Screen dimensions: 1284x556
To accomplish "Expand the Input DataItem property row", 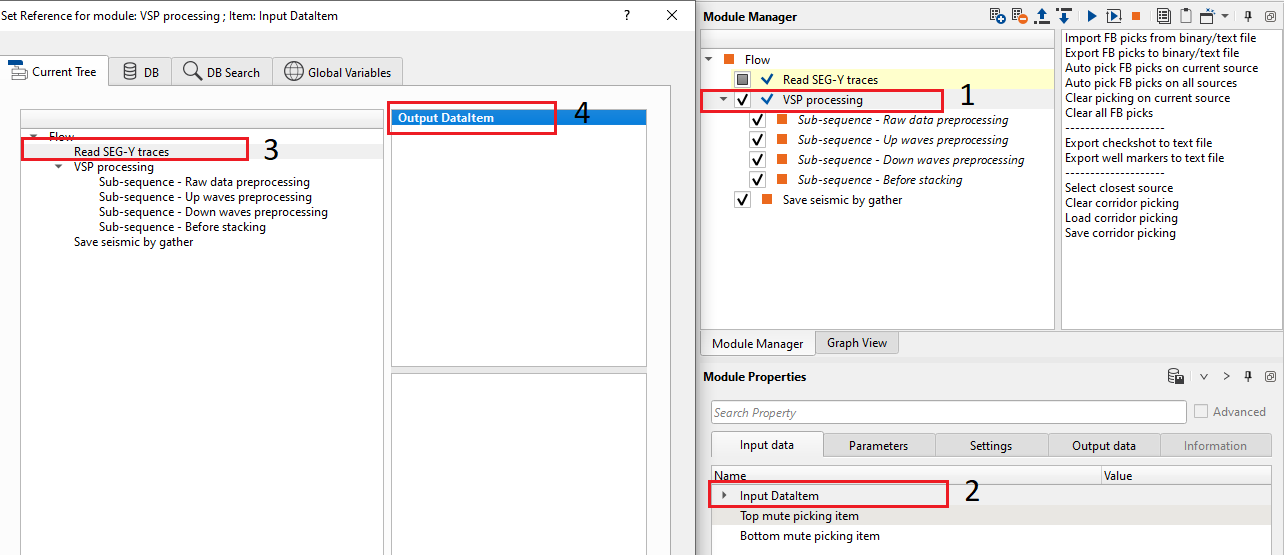I will pyautogui.click(x=724, y=496).
